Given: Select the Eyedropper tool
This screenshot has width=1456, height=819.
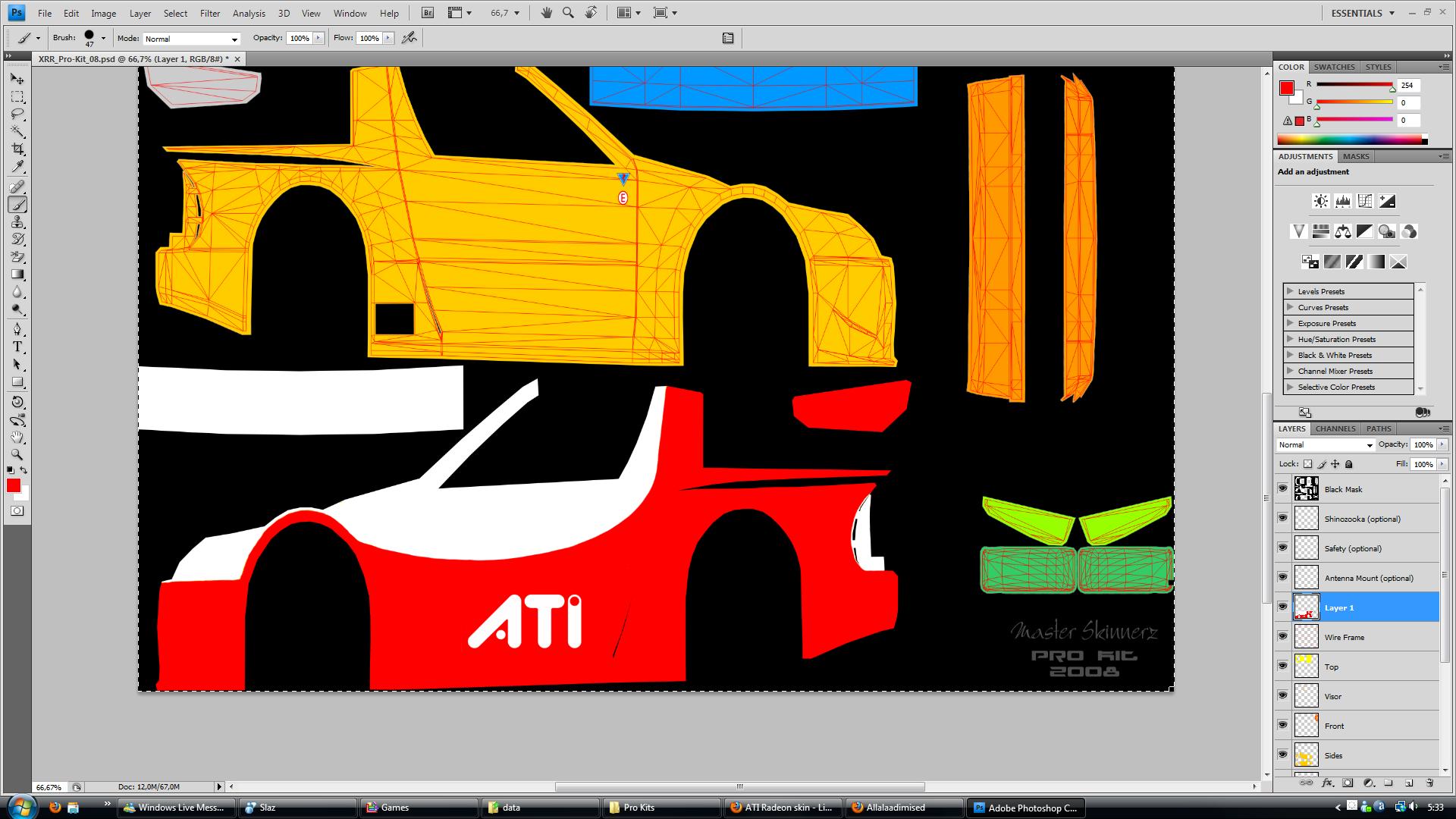Looking at the screenshot, I should pyautogui.click(x=17, y=168).
